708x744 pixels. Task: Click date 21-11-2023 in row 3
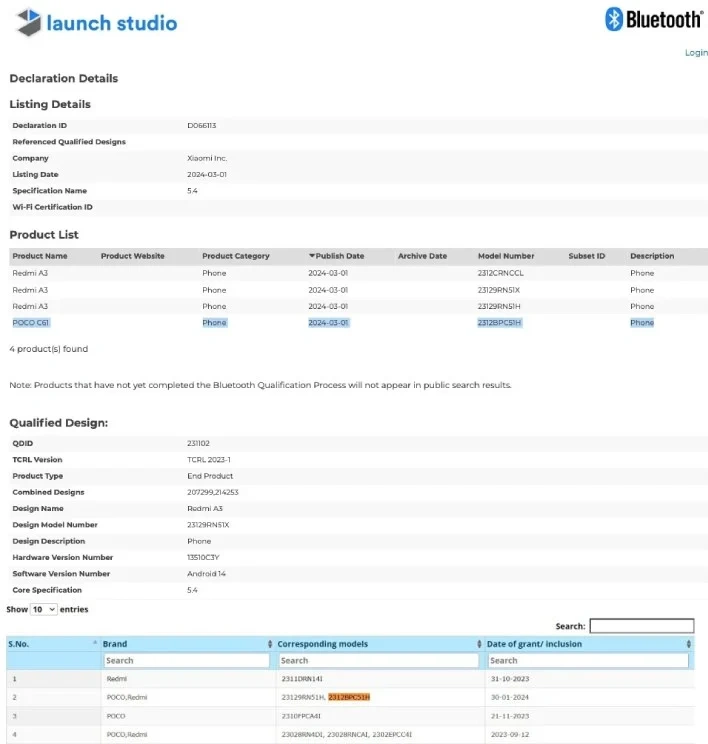point(510,716)
